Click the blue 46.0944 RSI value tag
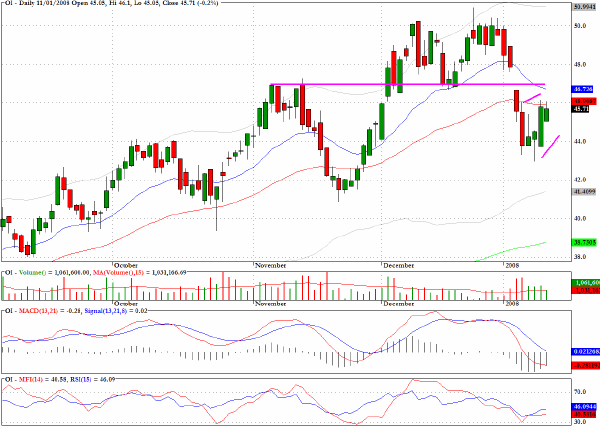Screen dimensions: 600x428 tap(585, 407)
